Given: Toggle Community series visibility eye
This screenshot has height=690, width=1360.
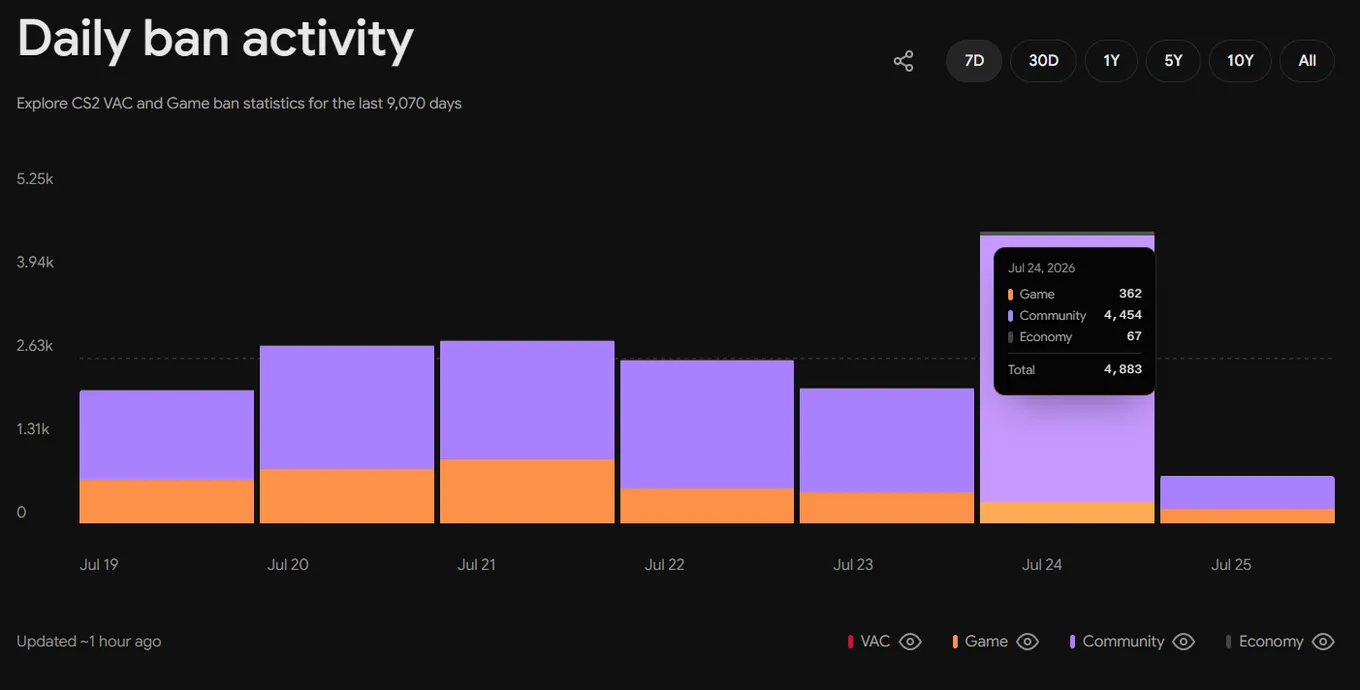Looking at the screenshot, I should click(x=1183, y=642).
